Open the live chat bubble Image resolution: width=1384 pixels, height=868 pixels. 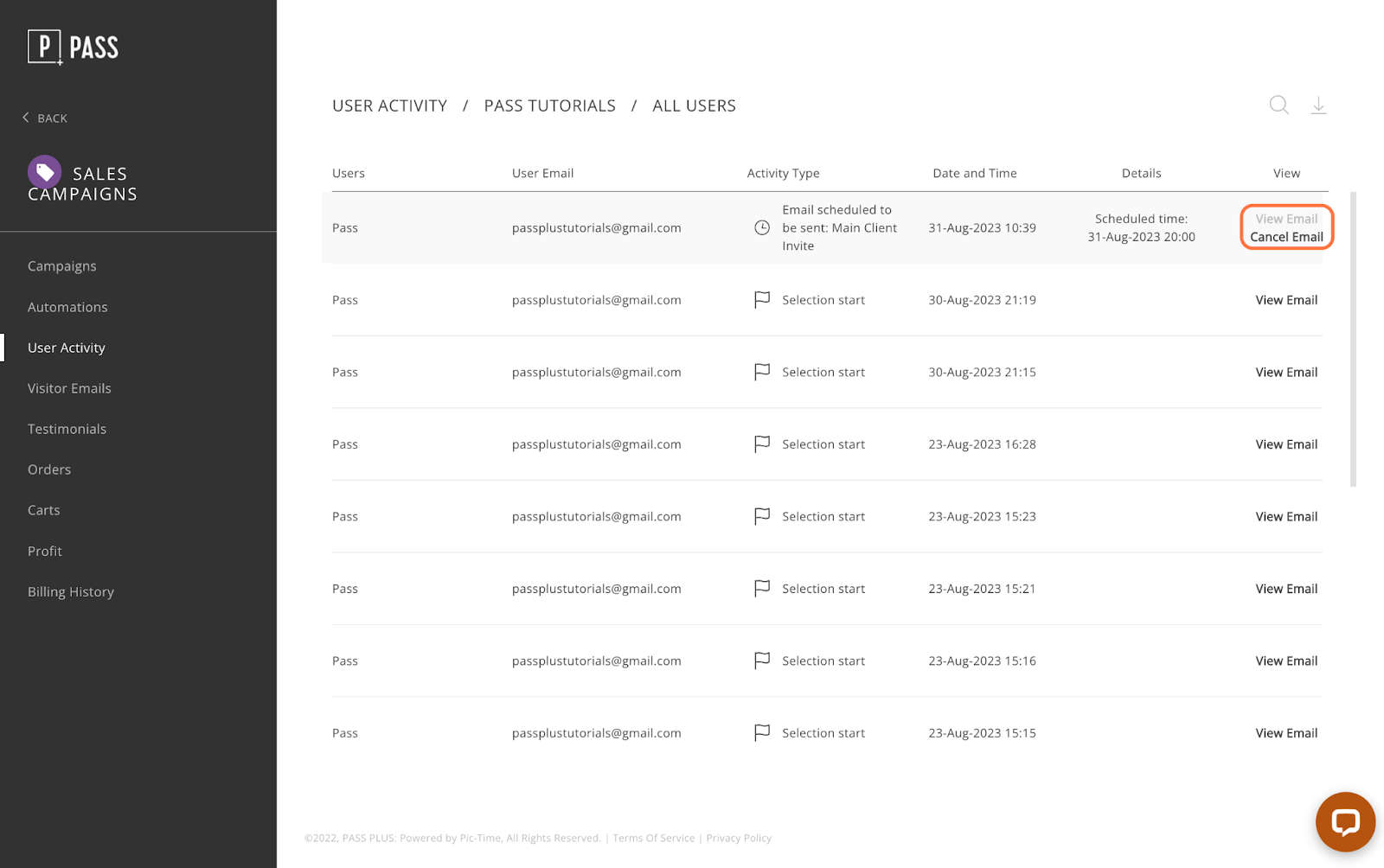[x=1345, y=821]
